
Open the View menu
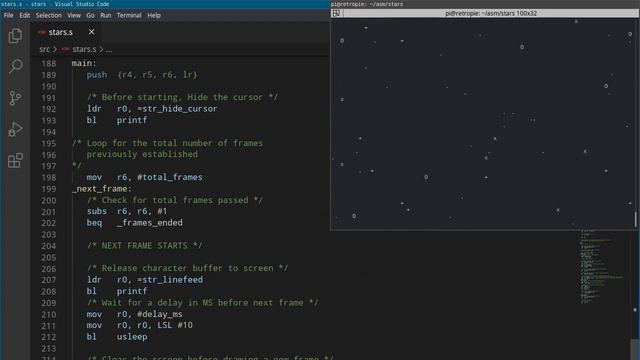click(x=74, y=16)
